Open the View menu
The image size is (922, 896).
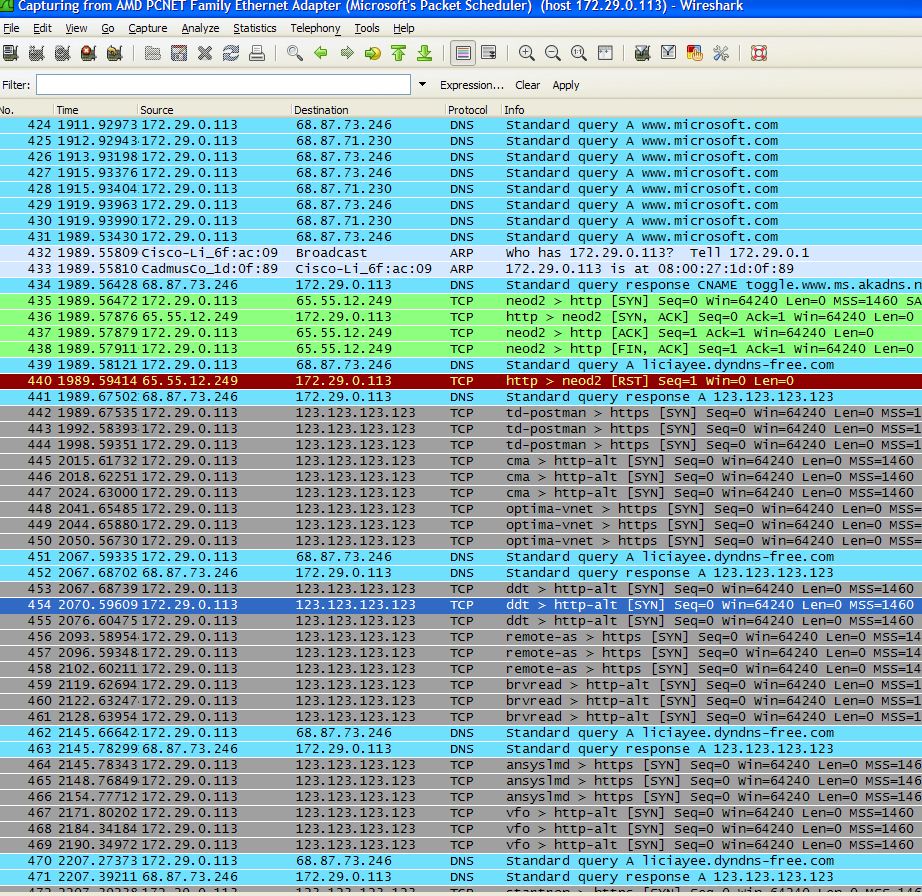(x=76, y=28)
